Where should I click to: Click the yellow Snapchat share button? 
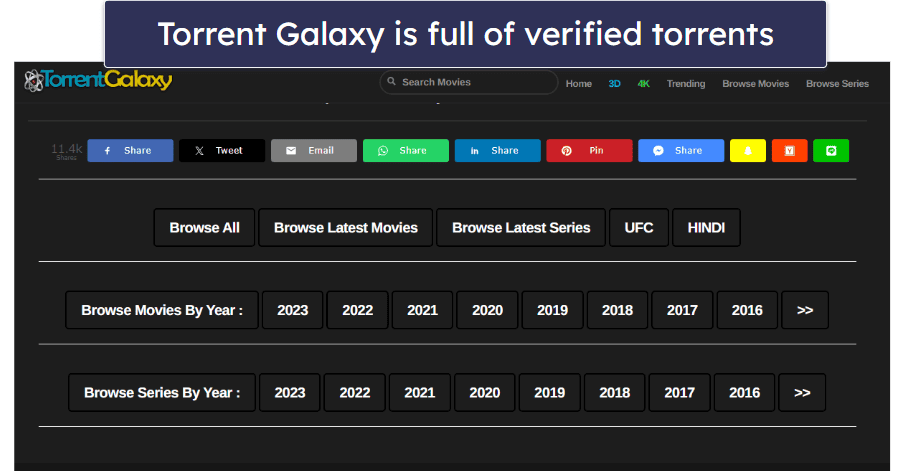tap(747, 151)
